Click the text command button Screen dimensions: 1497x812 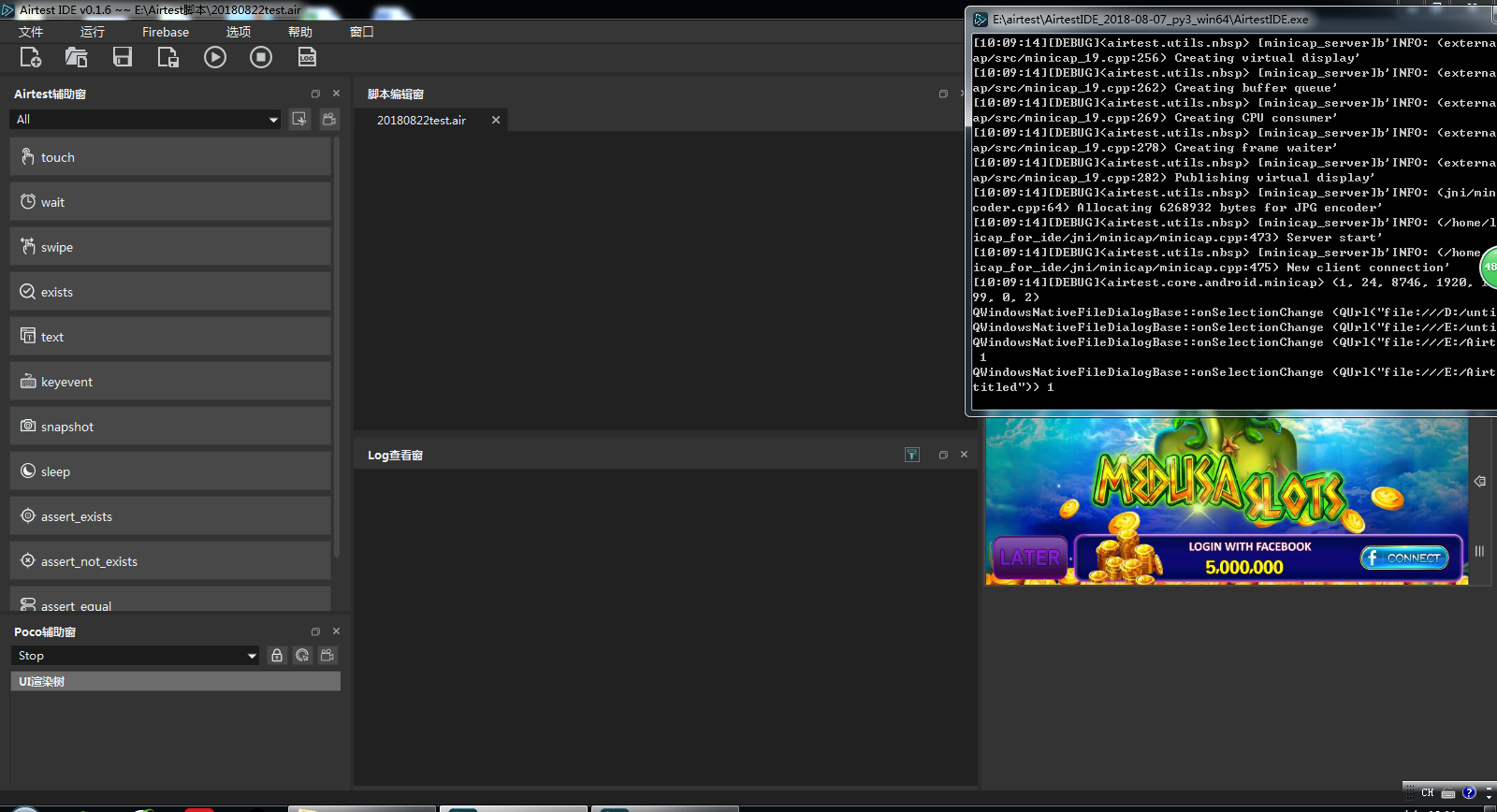point(170,337)
